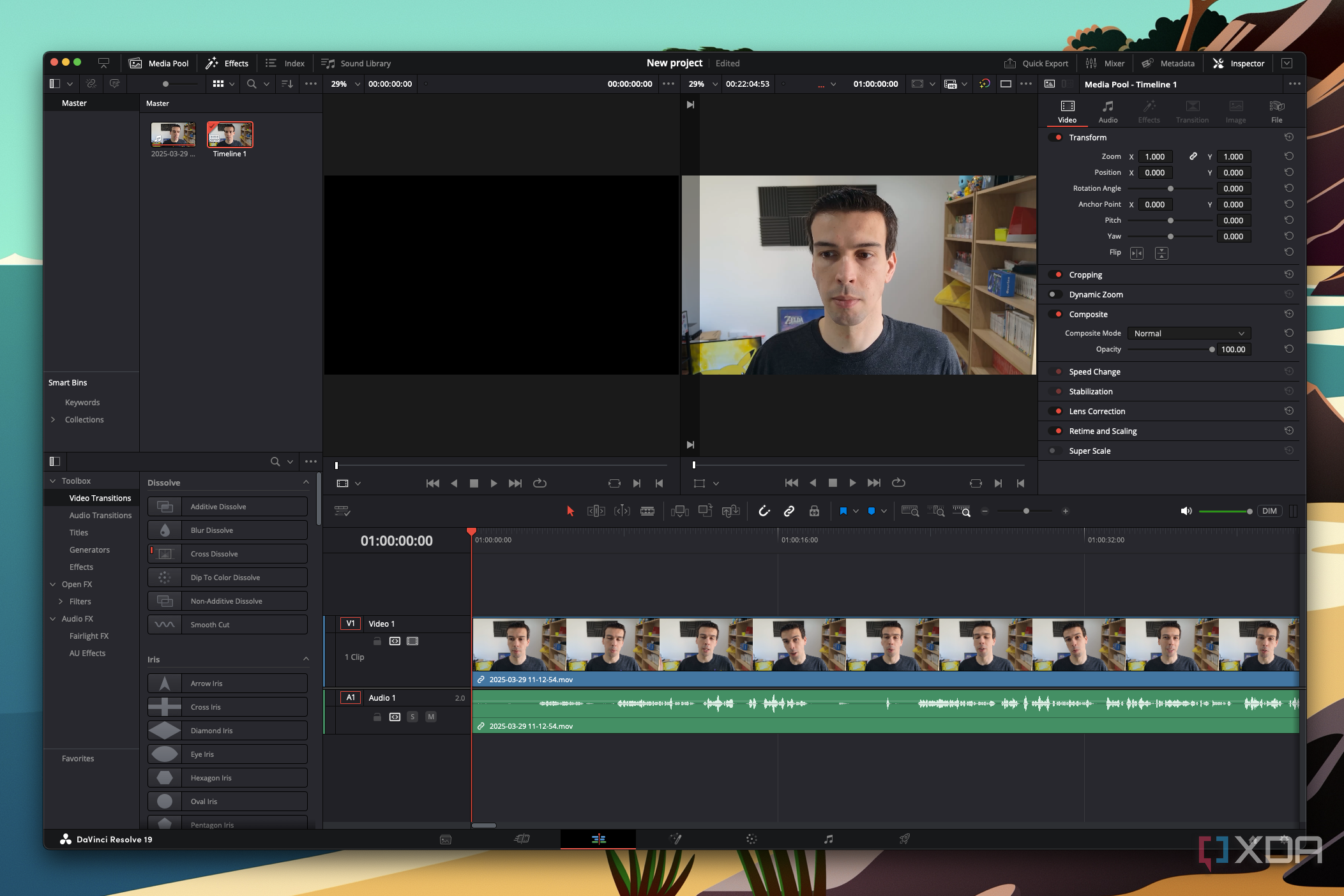The image size is (1344, 896).
Task: Open the Sound Library panel
Action: coord(356,63)
